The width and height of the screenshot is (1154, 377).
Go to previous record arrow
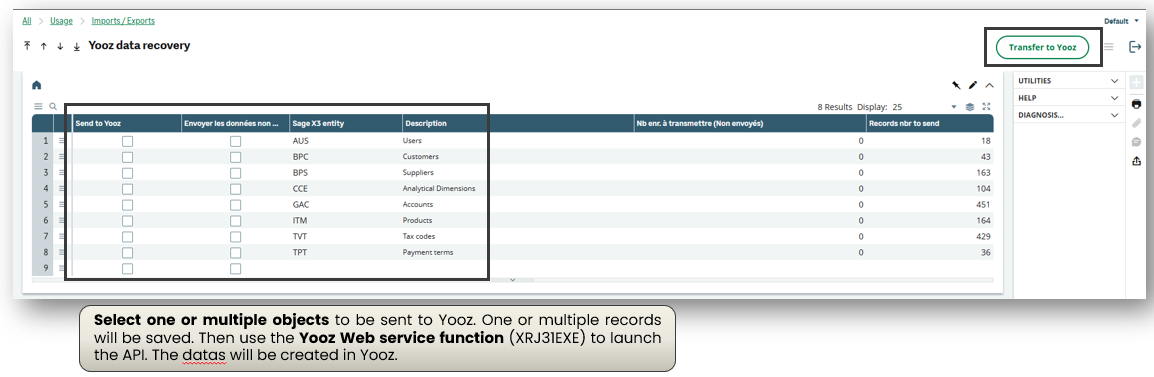click(x=43, y=46)
